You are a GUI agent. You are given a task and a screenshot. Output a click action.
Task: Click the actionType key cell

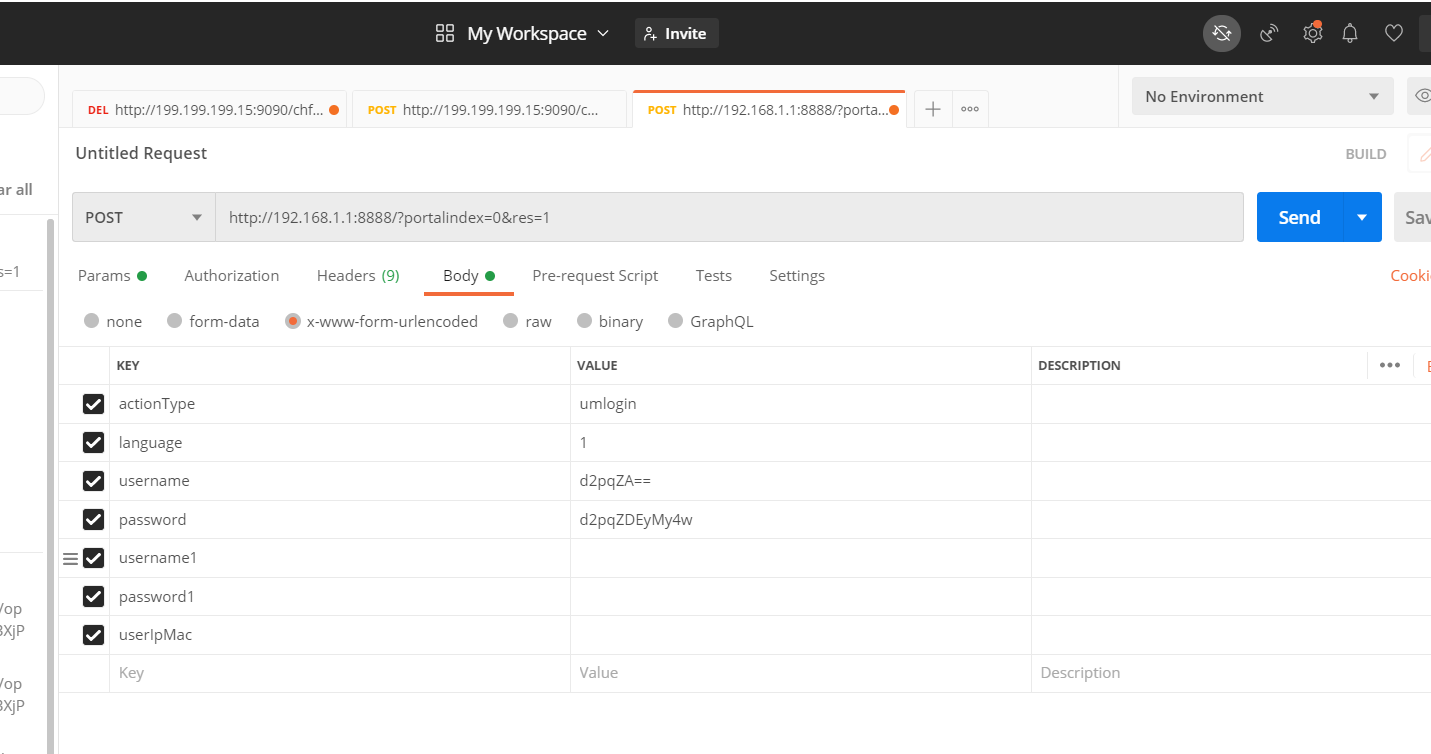pos(340,404)
